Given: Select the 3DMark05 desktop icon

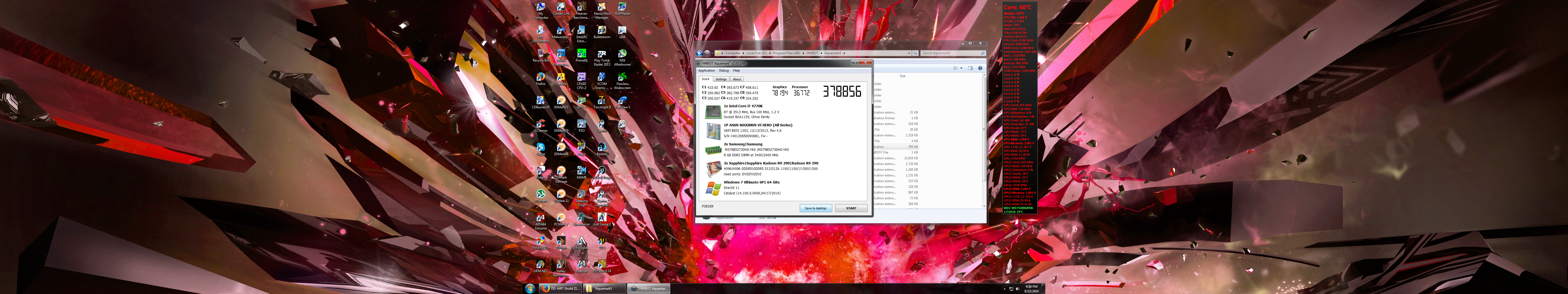Looking at the screenshot, I should point(561,127).
